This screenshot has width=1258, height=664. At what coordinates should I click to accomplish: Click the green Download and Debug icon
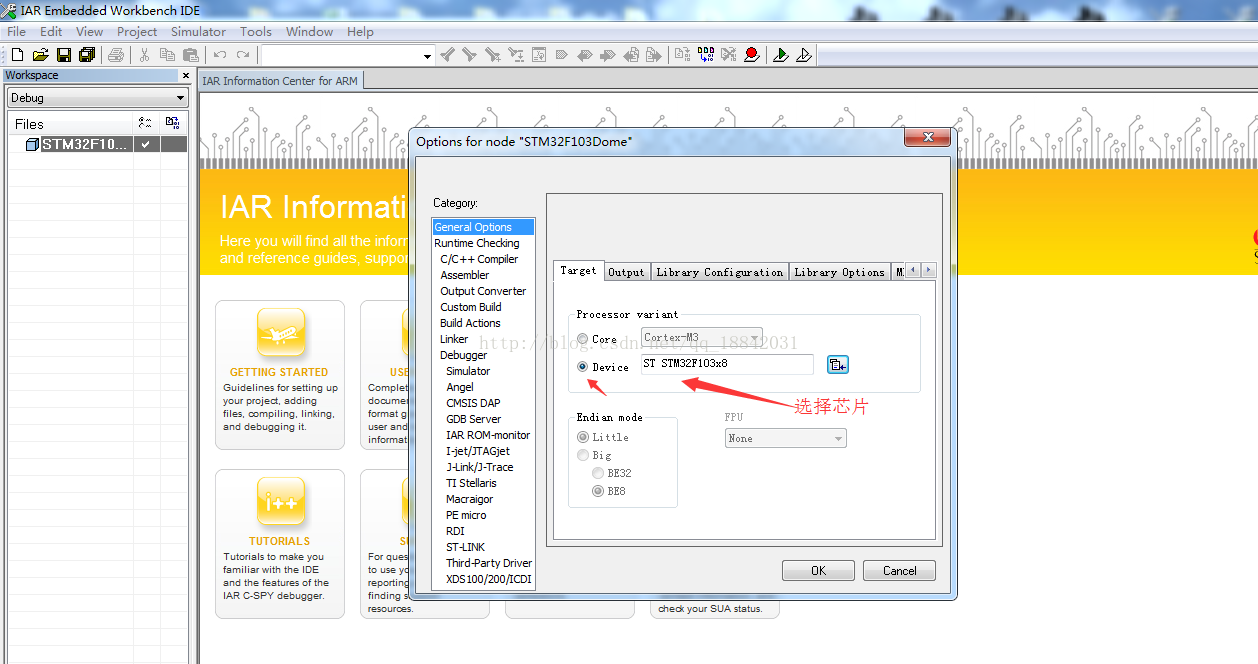click(x=780, y=55)
